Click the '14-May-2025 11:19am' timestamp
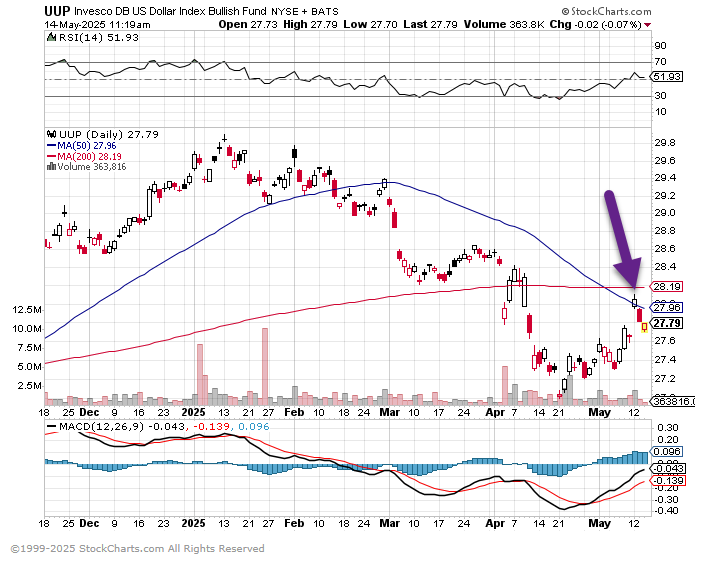This screenshot has height=580, width=713. click(x=97, y=25)
